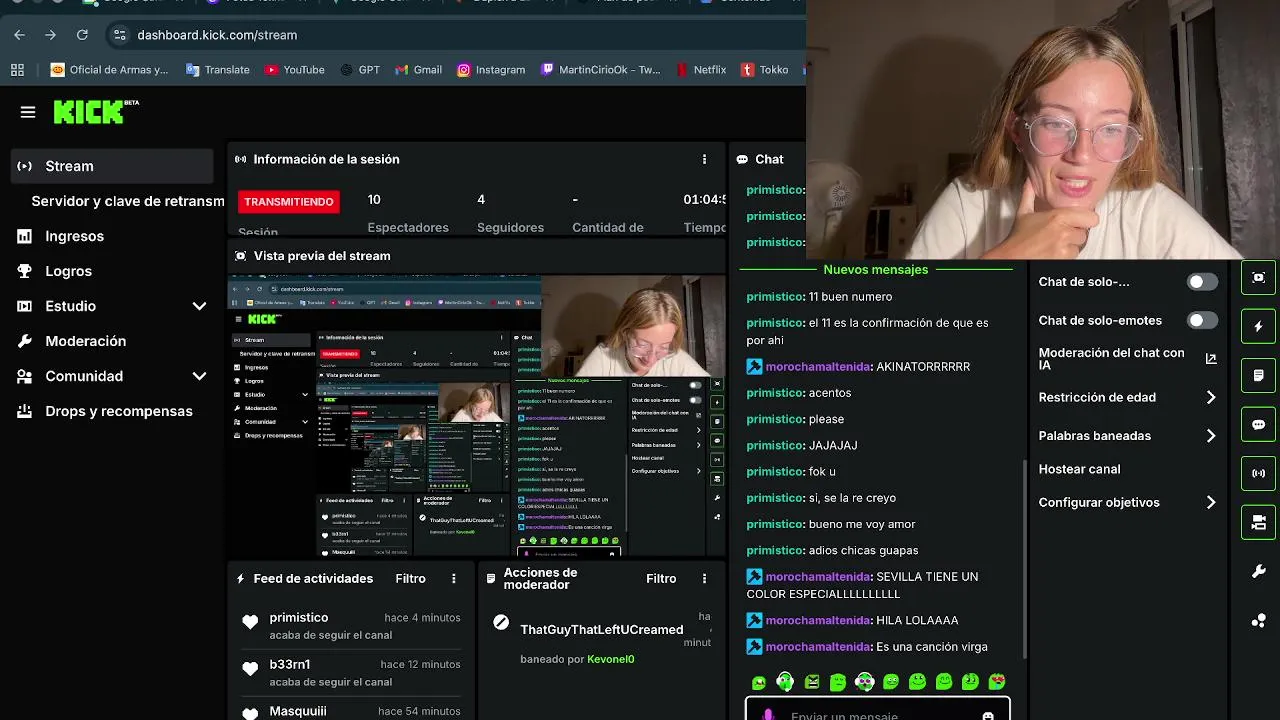Expand the Estudio sidebar section

[x=199, y=306]
